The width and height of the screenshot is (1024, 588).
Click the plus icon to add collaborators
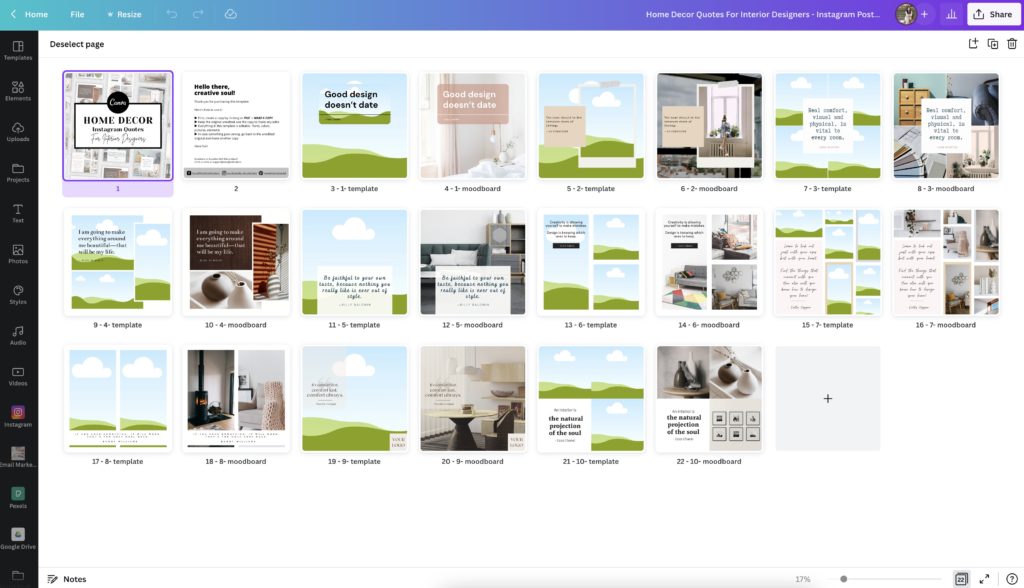click(x=924, y=14)
